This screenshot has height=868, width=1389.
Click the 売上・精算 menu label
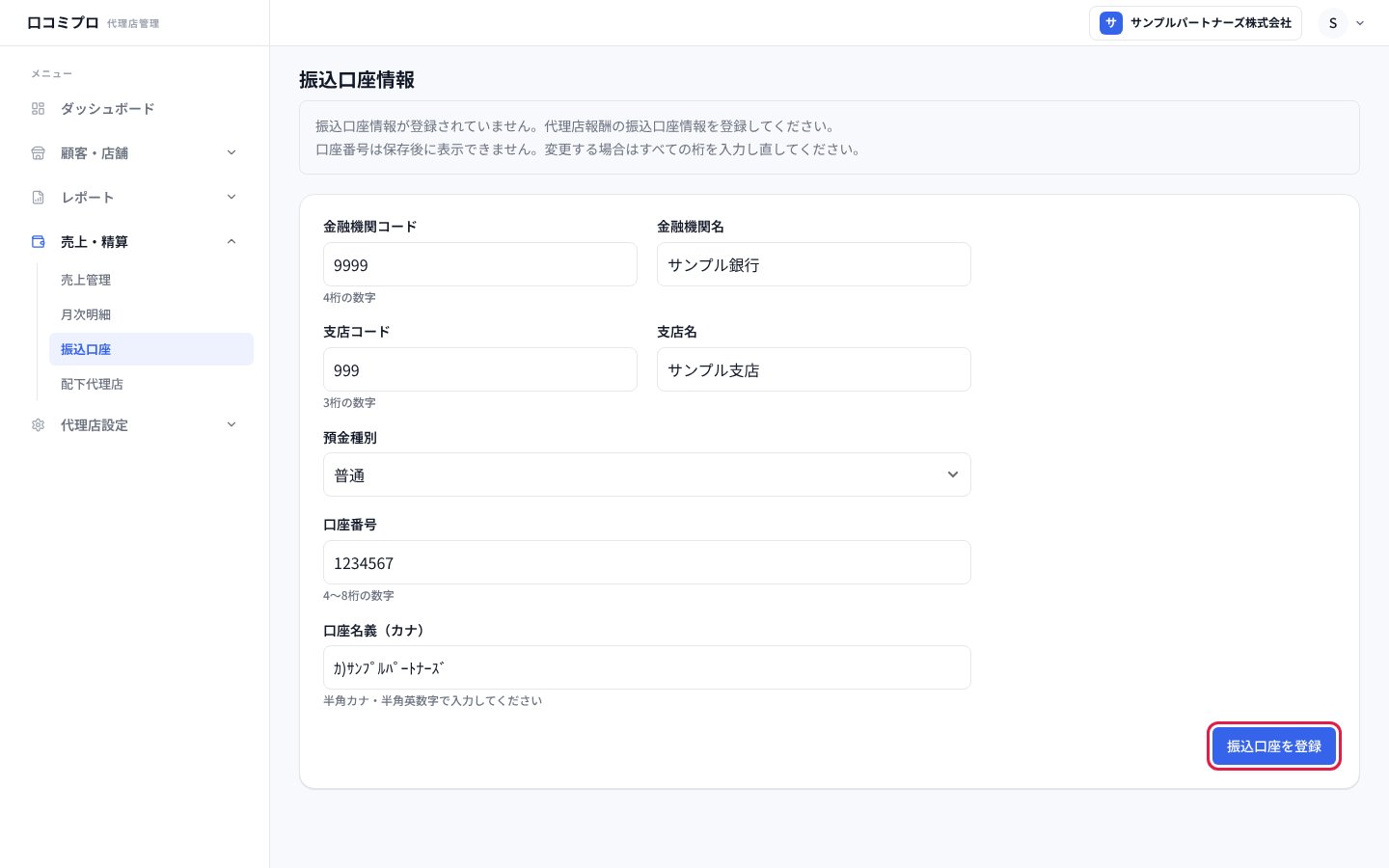tap(95, 242)
